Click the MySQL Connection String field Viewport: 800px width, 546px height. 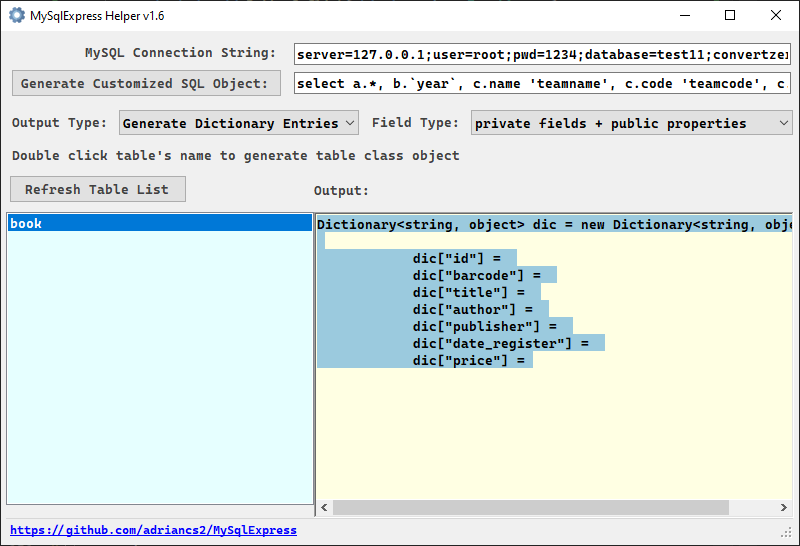point(542,54)
